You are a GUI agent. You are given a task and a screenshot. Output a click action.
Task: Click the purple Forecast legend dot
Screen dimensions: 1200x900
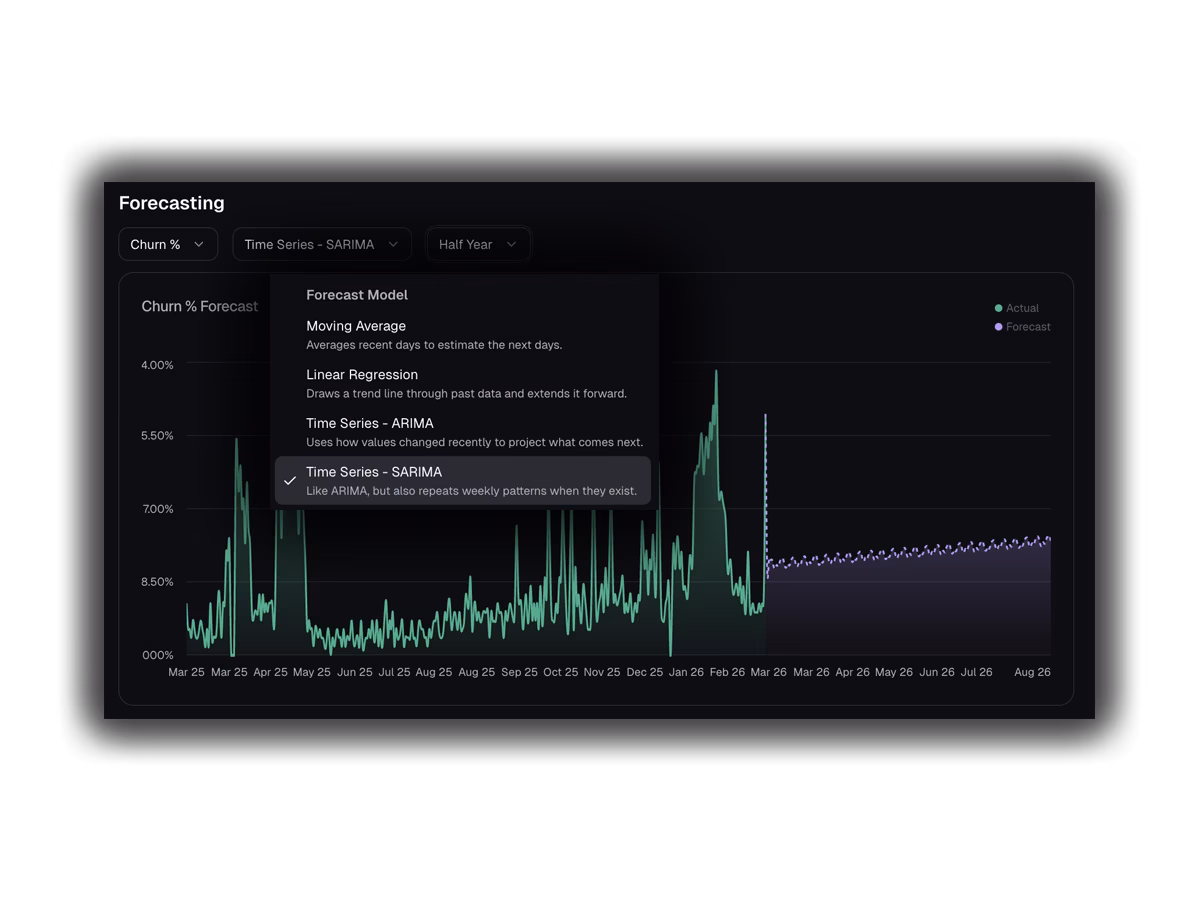998,327
